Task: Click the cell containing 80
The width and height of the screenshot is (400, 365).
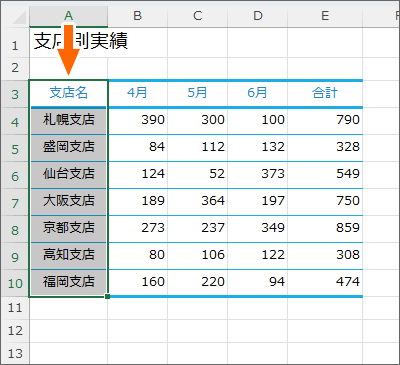Action: pos(138,256)
